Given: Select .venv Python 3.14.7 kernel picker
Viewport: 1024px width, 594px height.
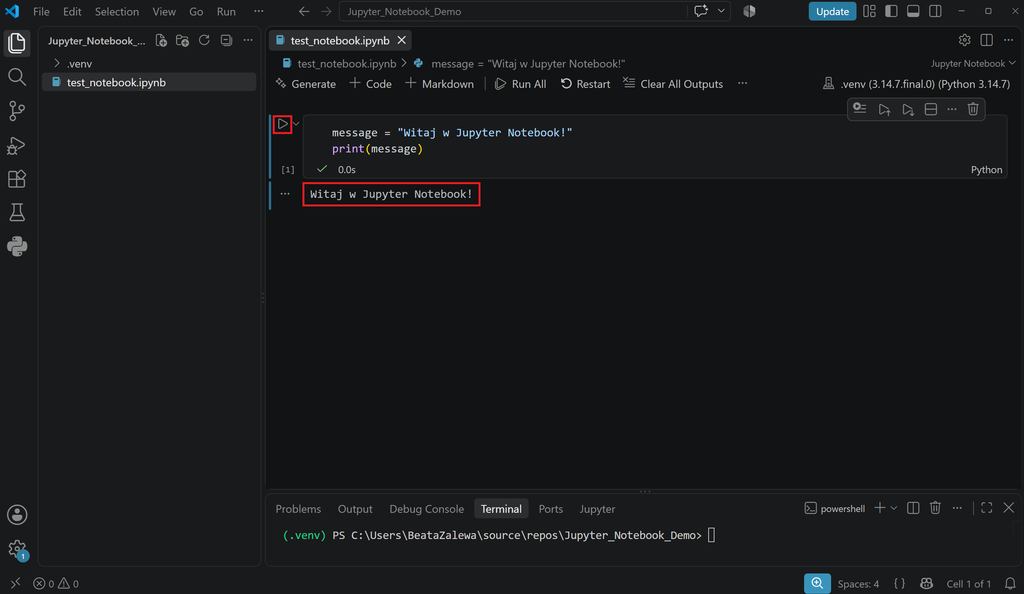Looking at the screenshot, I should 916,84.
